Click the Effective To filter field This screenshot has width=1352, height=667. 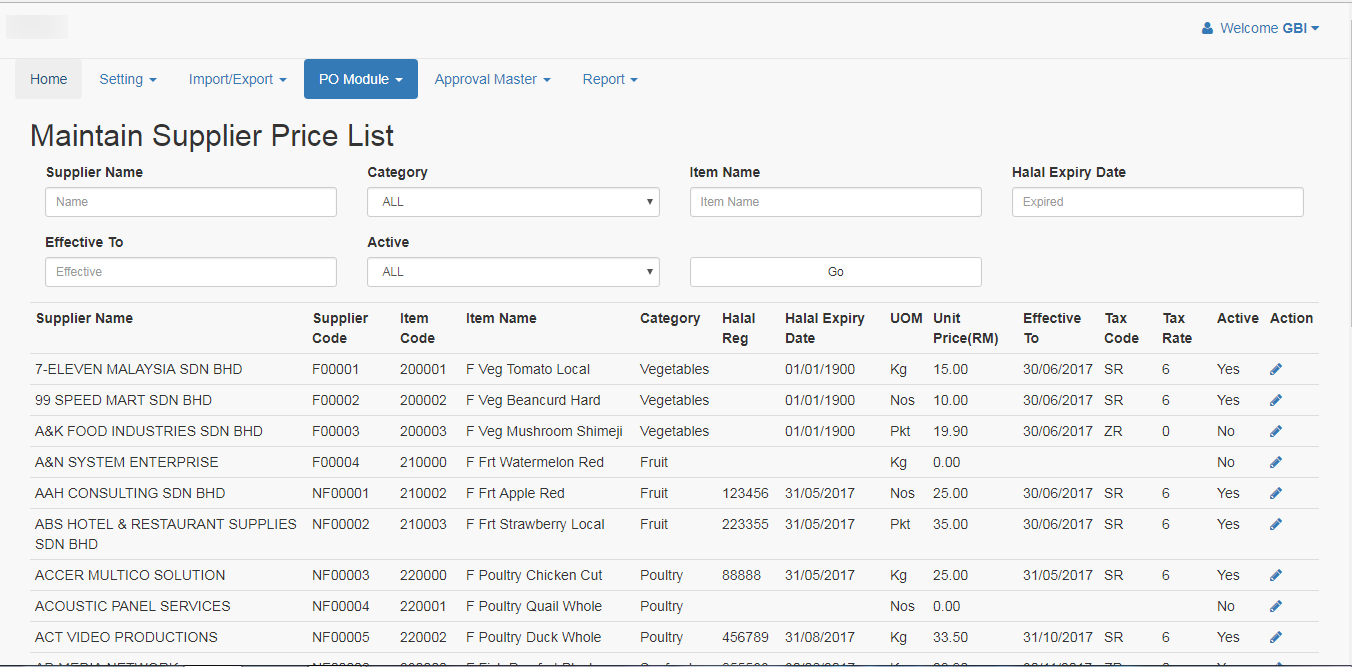coord(191,272)
